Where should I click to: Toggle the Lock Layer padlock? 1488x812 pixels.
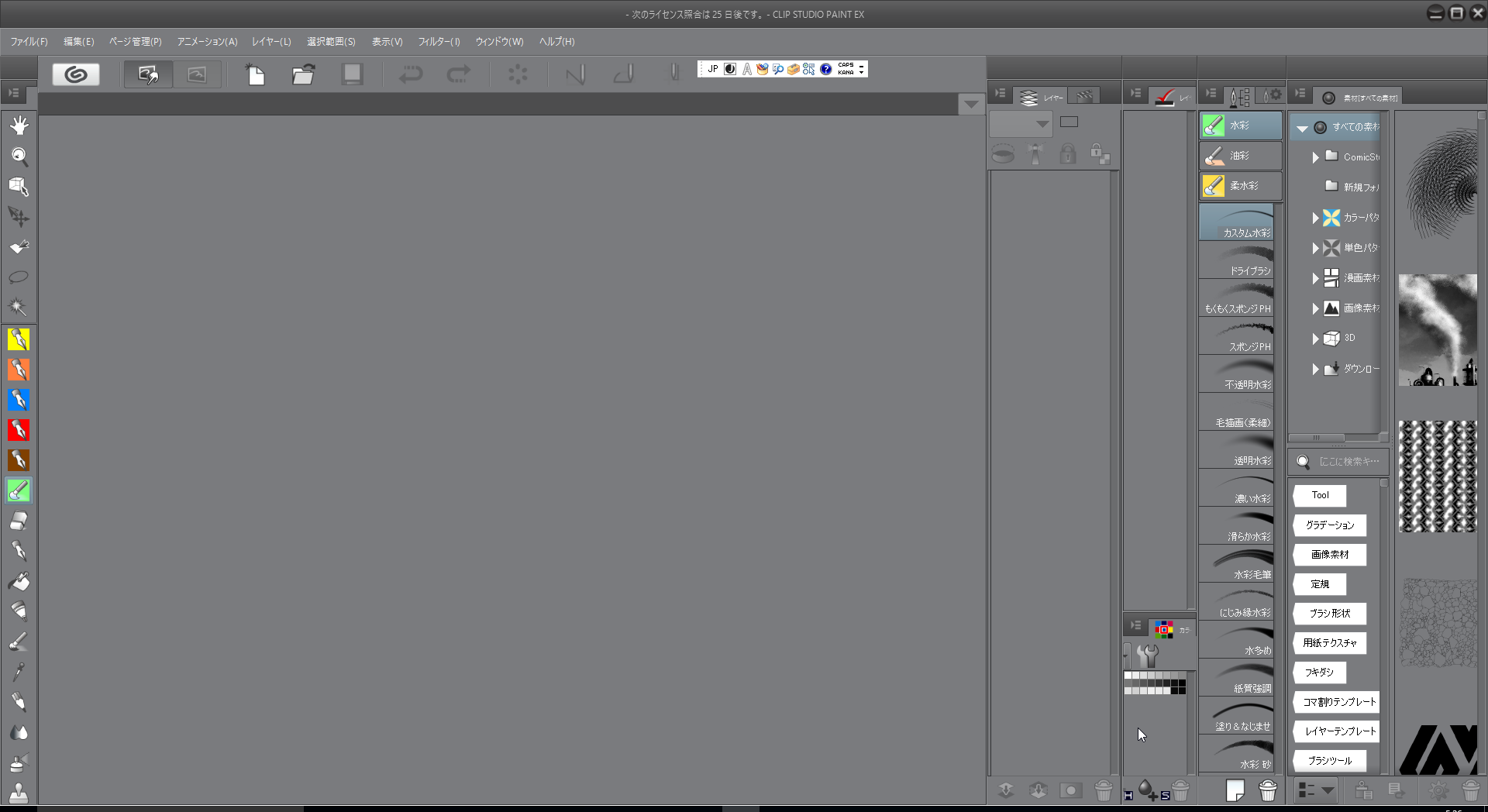point(1068,154)
